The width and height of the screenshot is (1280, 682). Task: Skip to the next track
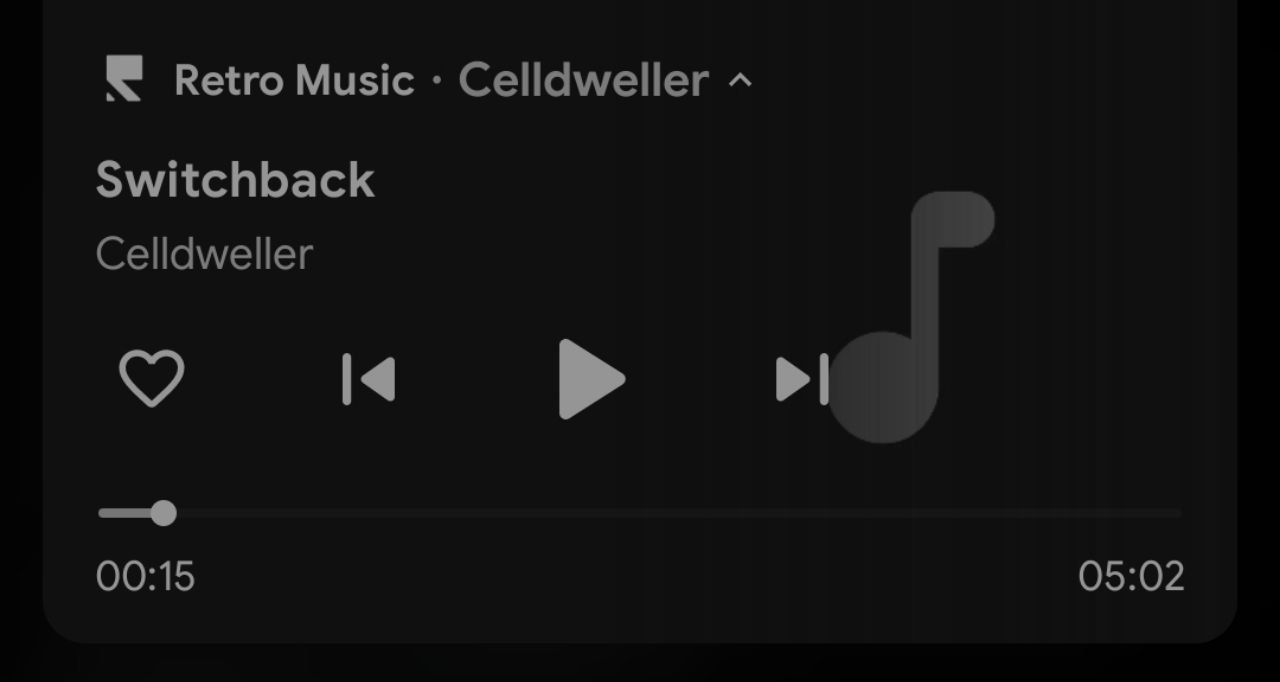tap(802, 379)
